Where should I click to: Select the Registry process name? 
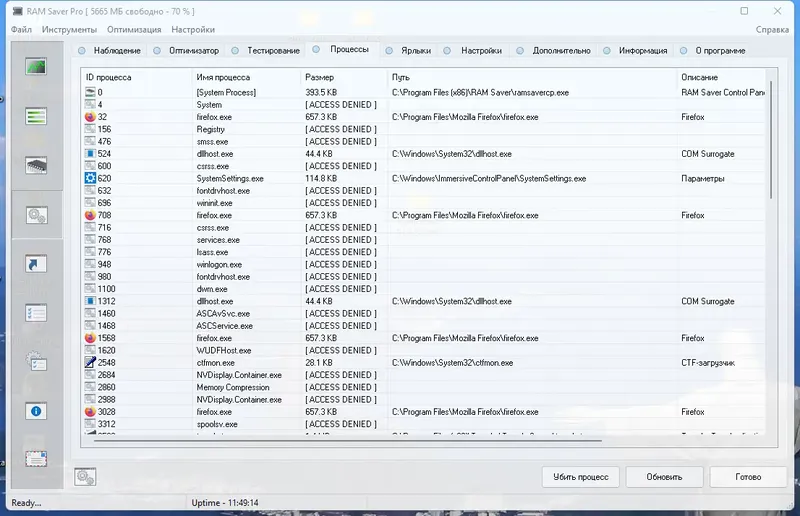[210, 129]
